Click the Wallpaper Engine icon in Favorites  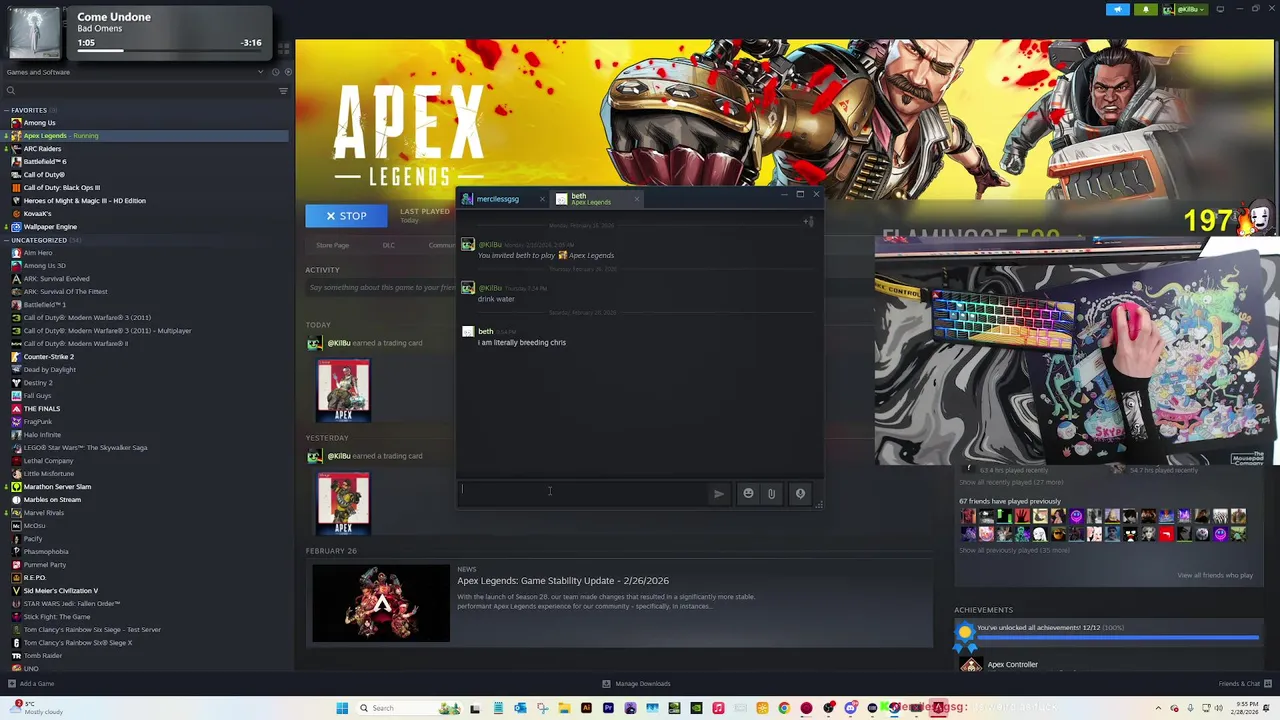coord(16,227)
